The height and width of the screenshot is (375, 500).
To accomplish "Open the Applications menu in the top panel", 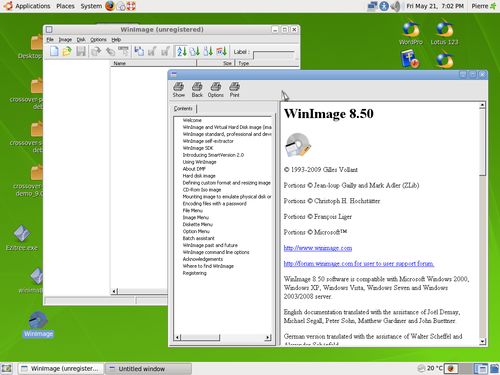I will coord(32,6).
